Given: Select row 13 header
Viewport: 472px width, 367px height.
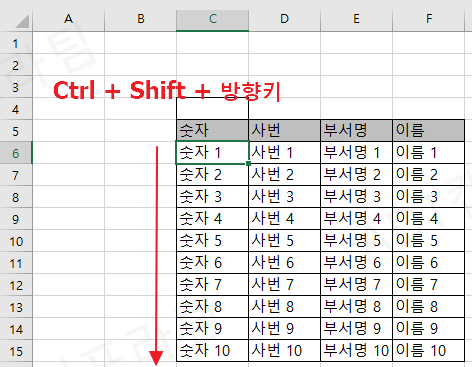Looking at the screenshot, I should 16,307.
